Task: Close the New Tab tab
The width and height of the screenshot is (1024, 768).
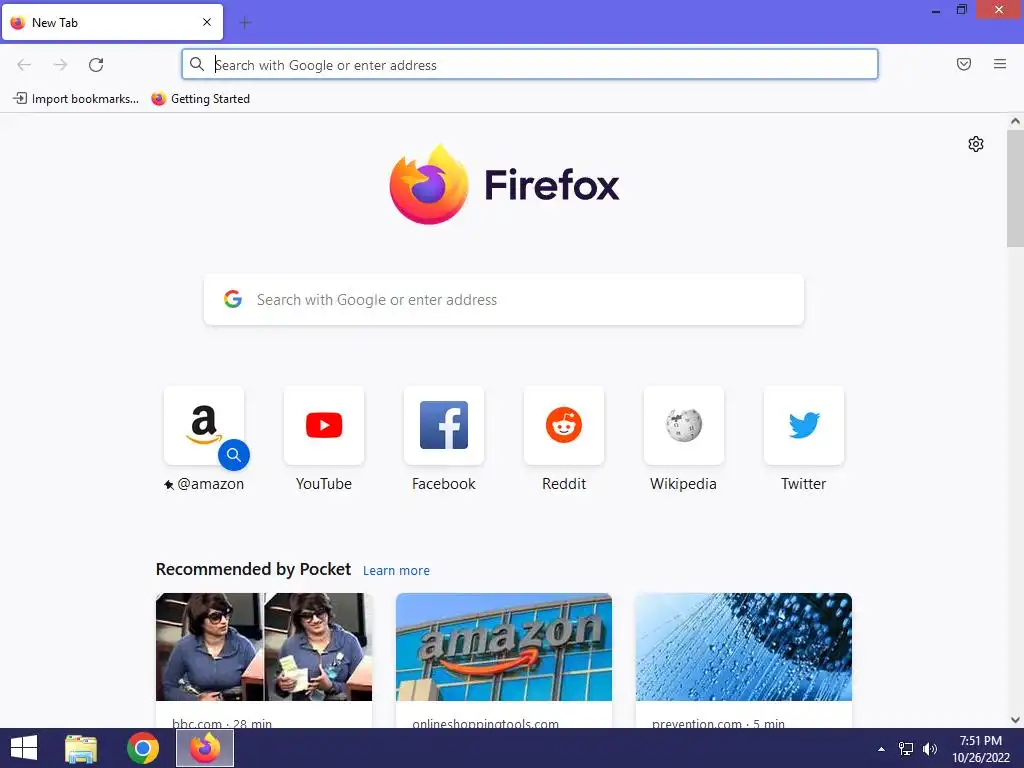Action: click(207, 22)
